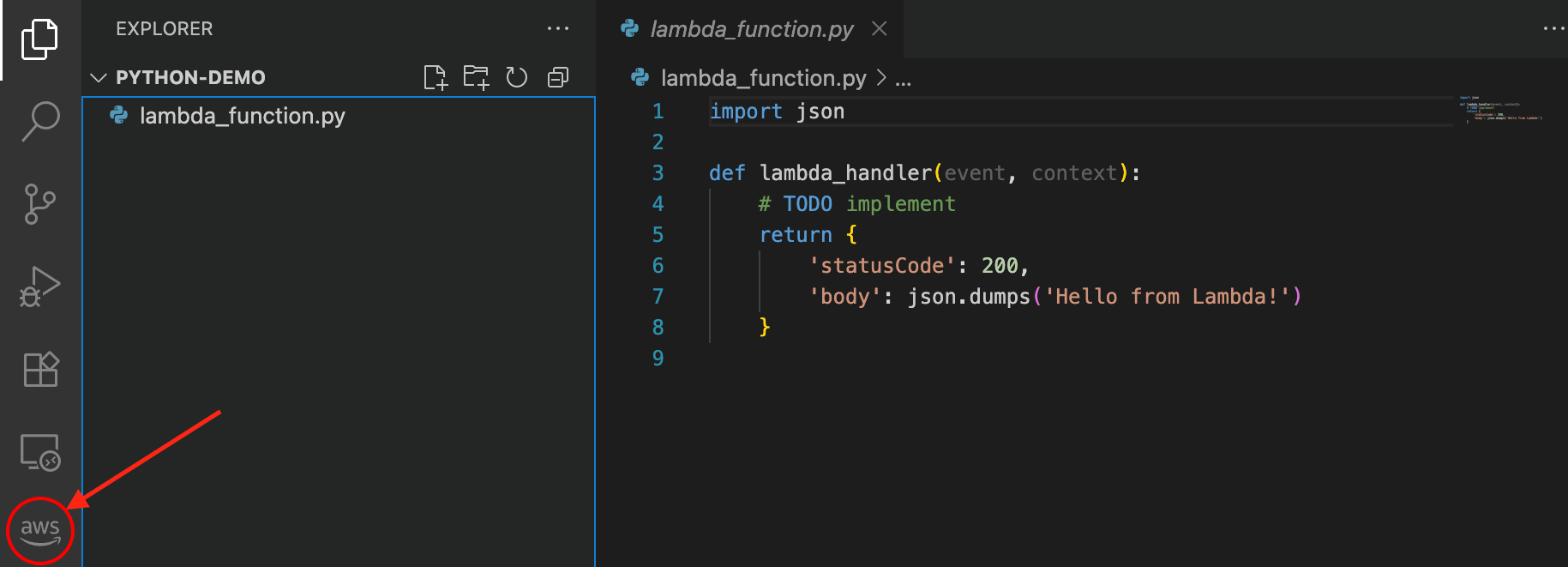This screenshot has width=1568, height=567.
Task: Click lambda_function.py in the breadcrumb
Action: [763, 78]
